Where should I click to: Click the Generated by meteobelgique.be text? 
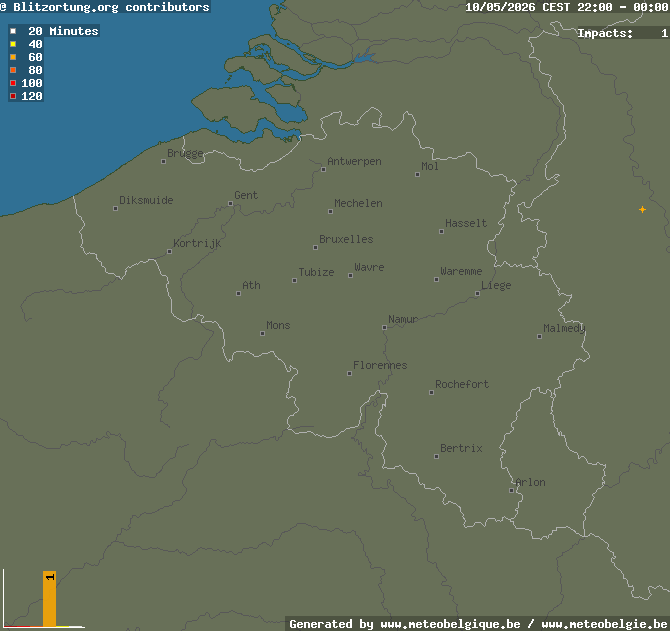coord(479,624)
